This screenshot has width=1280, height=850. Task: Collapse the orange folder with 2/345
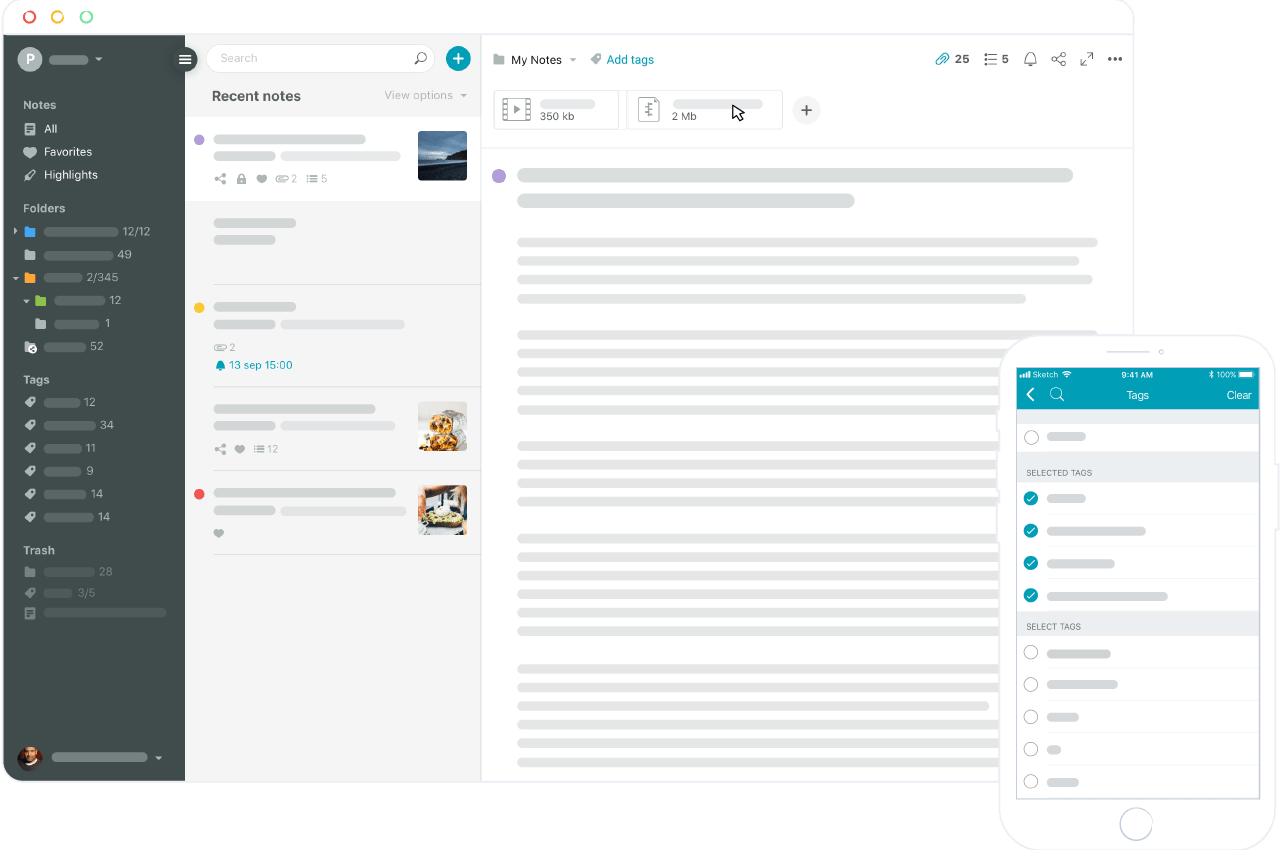[16, 278]
